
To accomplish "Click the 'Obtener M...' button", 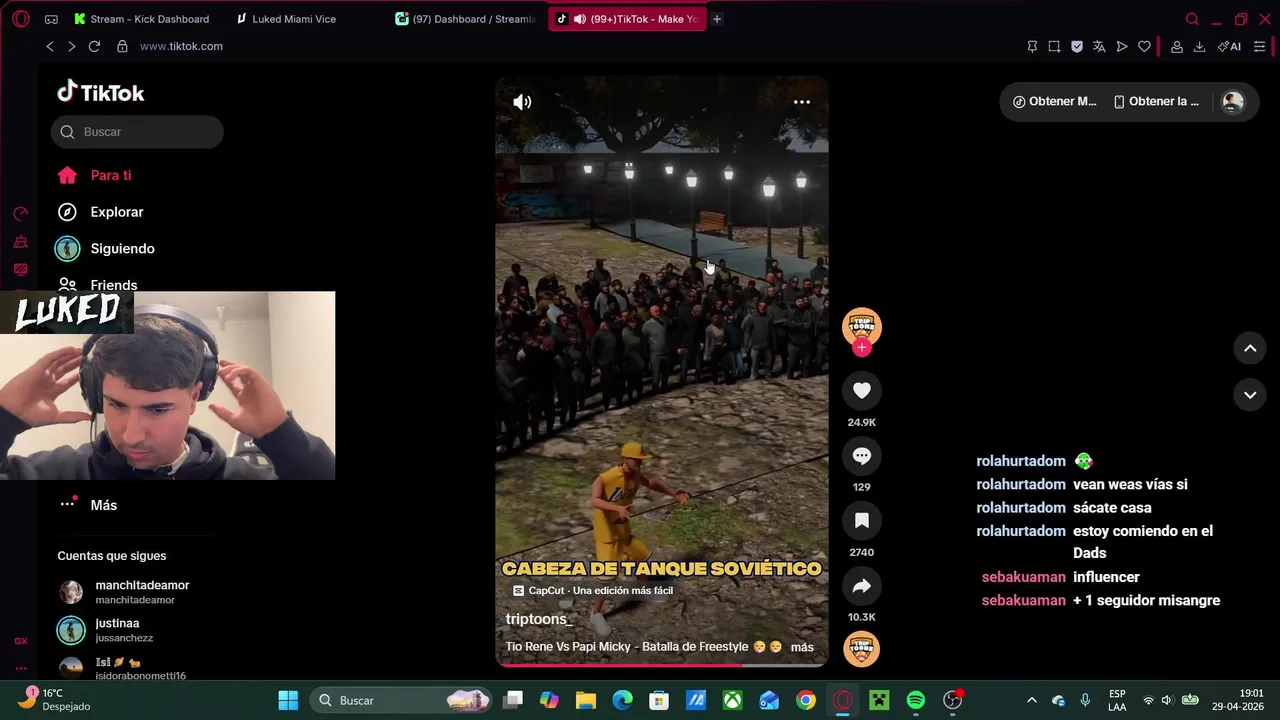I will [1055, 101].
